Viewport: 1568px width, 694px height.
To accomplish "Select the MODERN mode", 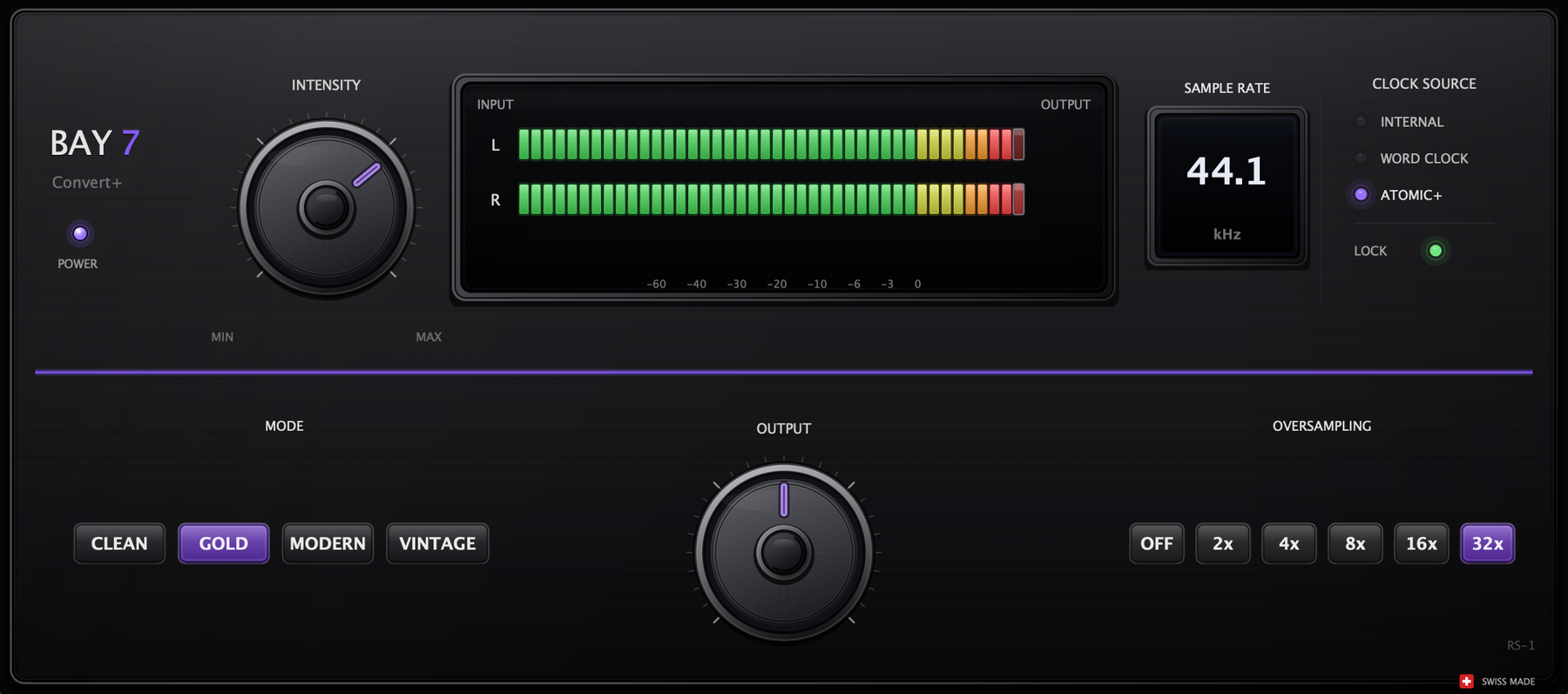I will coord(328,543).
